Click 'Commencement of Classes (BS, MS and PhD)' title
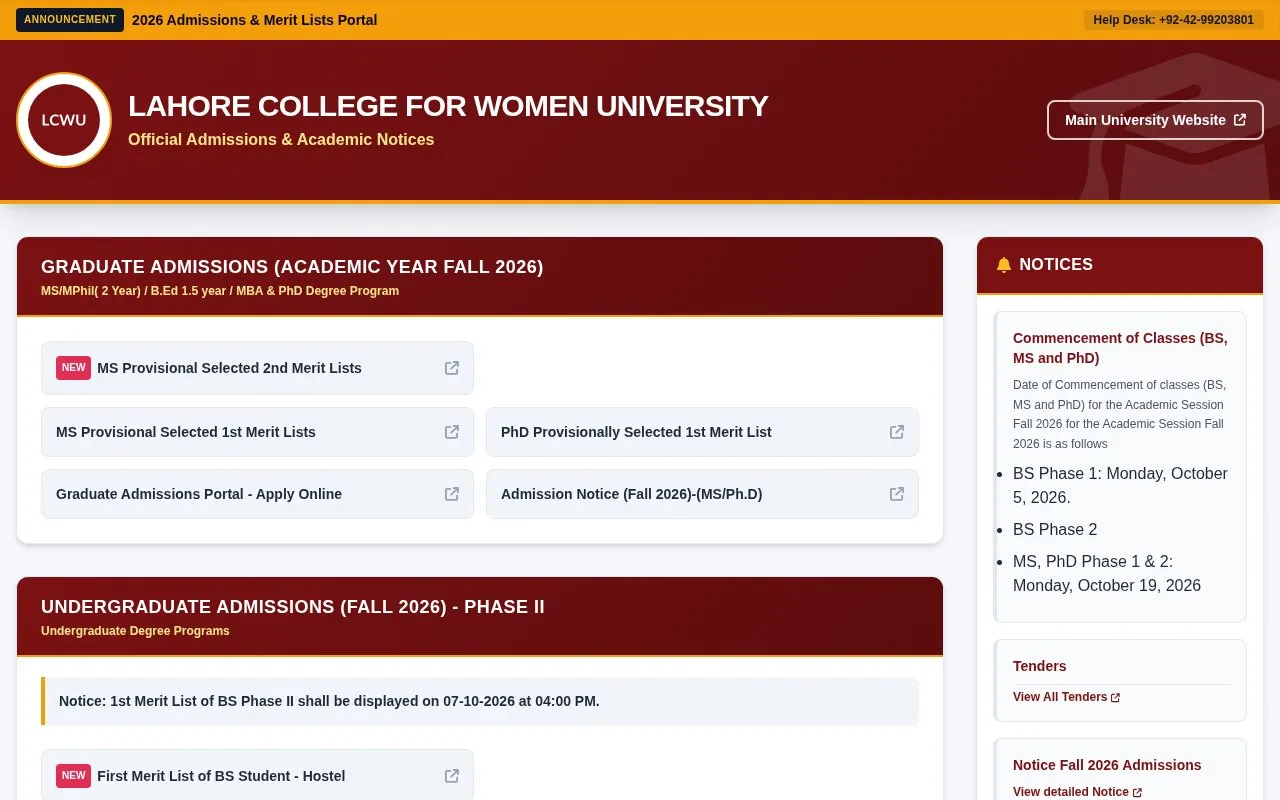This screenshot has height=800, width=1280. click(x=1120, y=348)
